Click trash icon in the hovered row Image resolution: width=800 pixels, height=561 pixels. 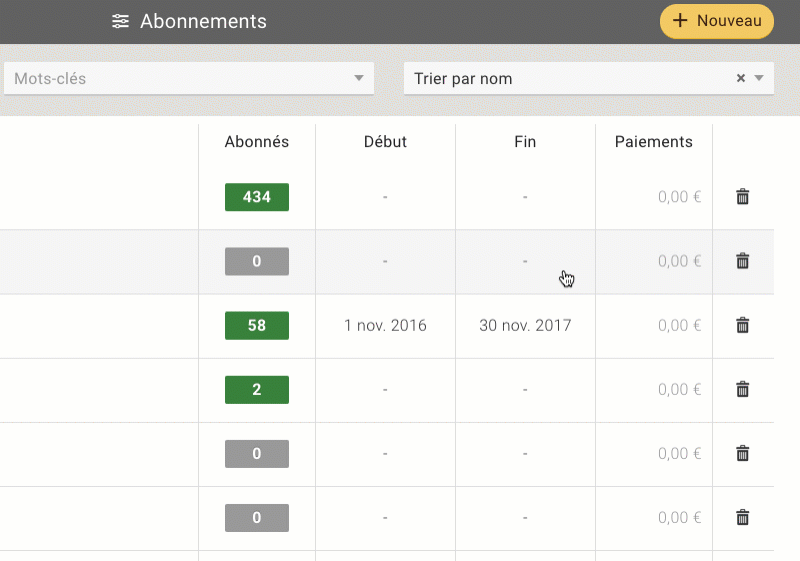point(742,261)
